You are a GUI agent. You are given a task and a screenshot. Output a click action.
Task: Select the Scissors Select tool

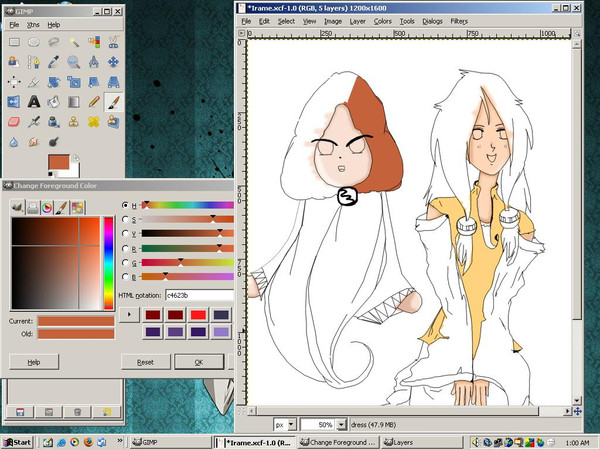[x=114, y=42]
